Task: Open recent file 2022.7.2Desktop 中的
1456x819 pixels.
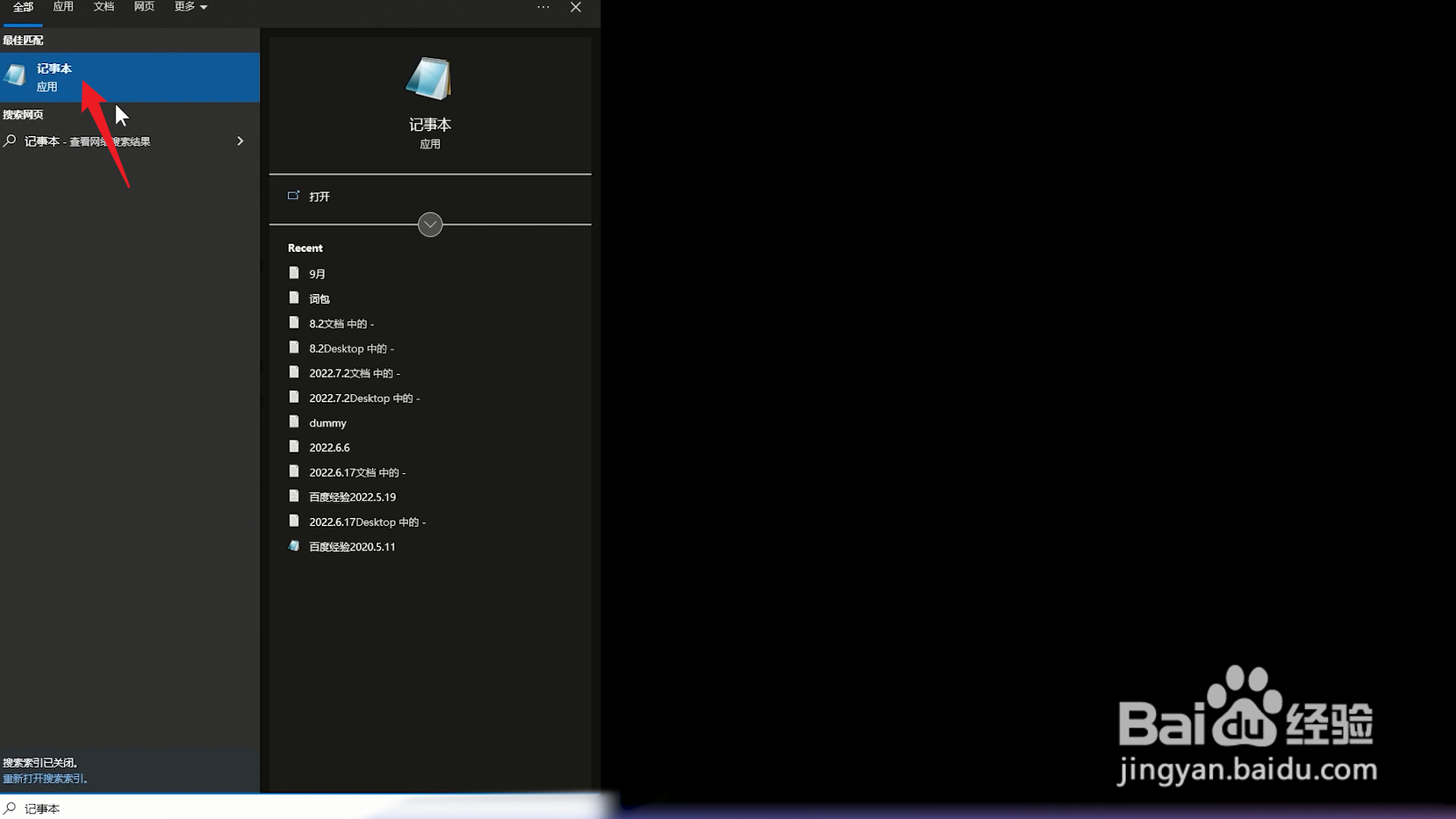Action: (x=364, y=398)
